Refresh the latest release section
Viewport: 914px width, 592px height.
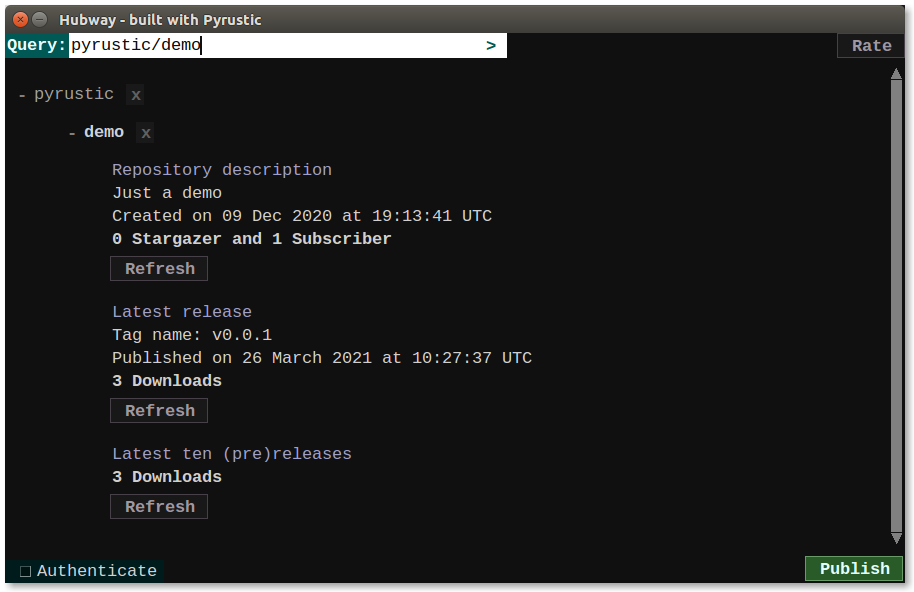pyautogui.click(x=159, y=411)
